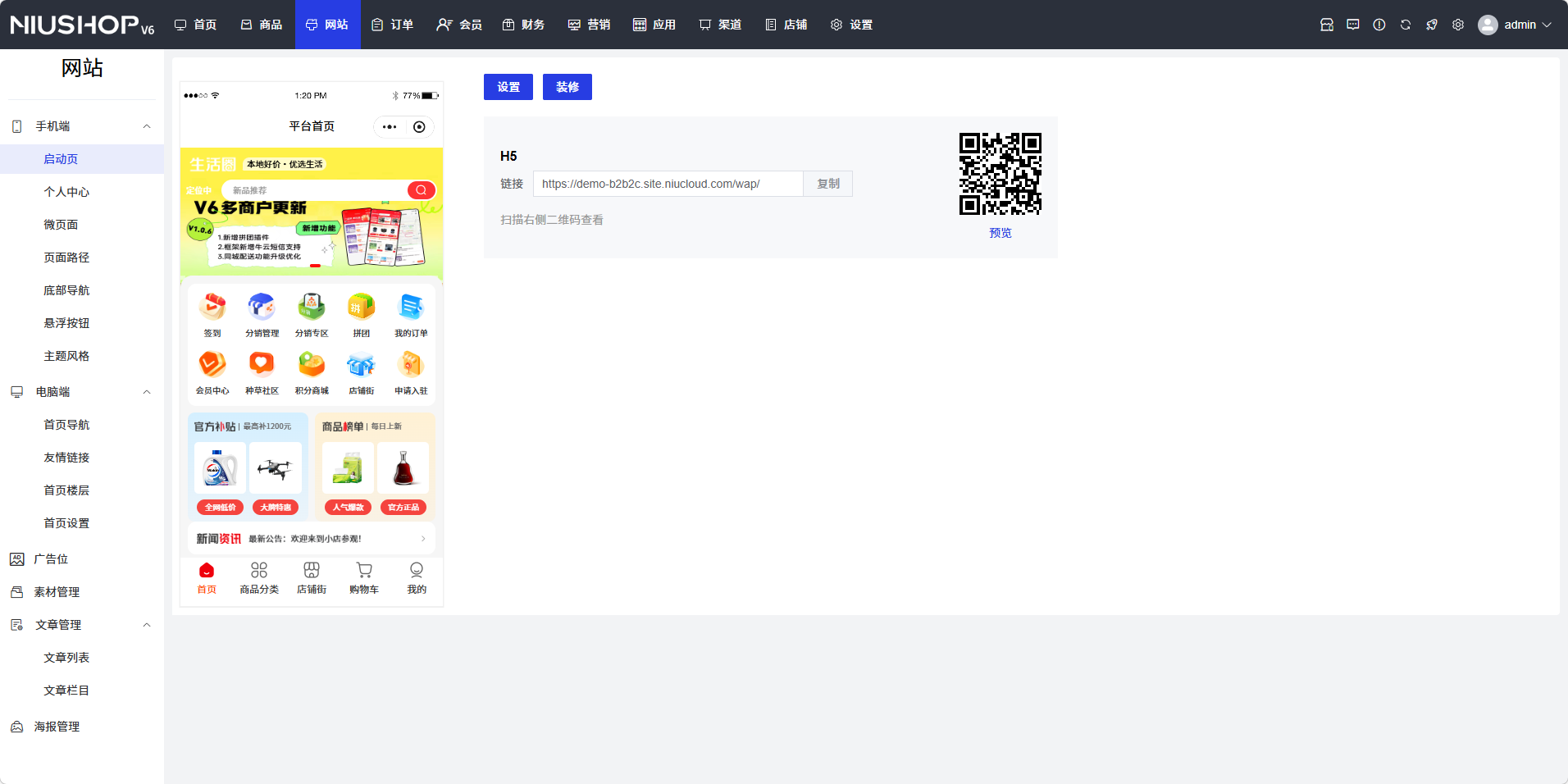Click the exclamation circle icon in the top bar

[x=1379, y=25]
